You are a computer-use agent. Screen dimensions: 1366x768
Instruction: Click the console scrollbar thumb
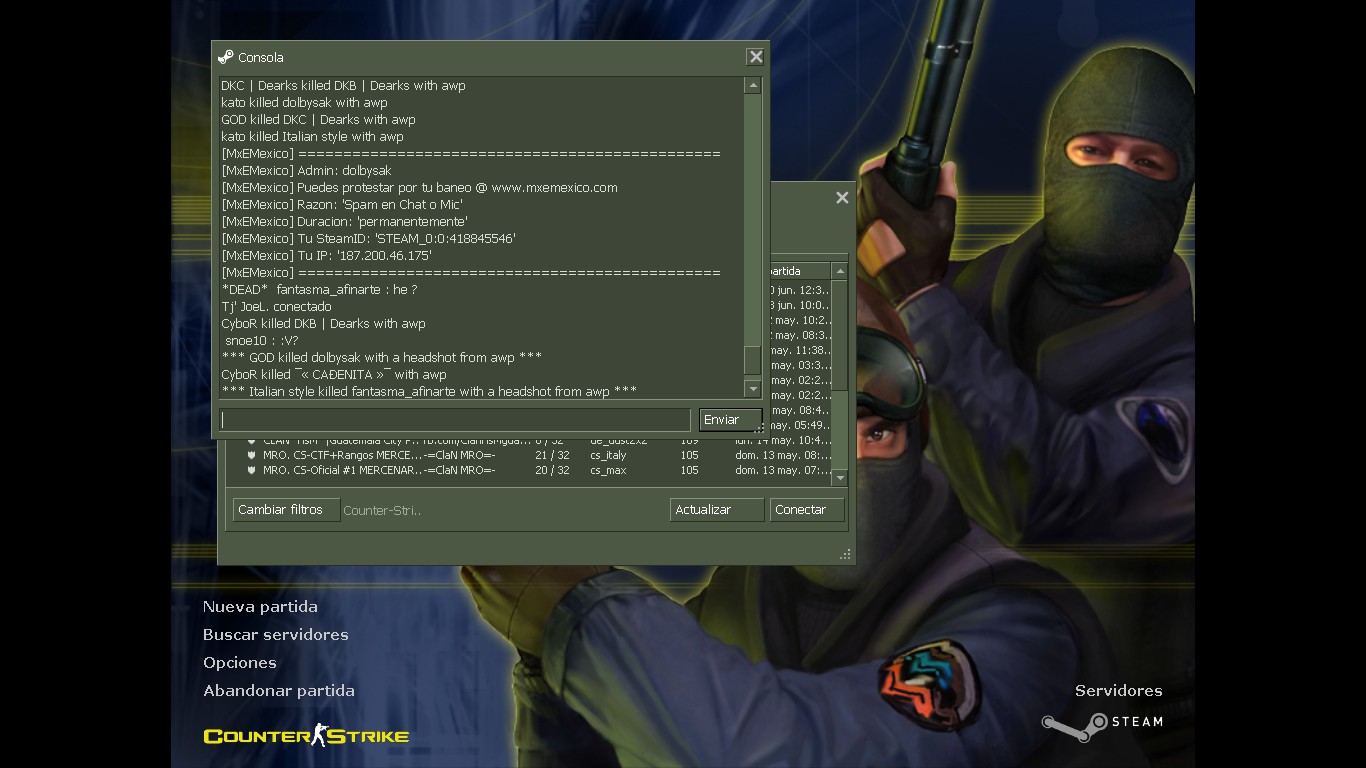pos(753,360)
